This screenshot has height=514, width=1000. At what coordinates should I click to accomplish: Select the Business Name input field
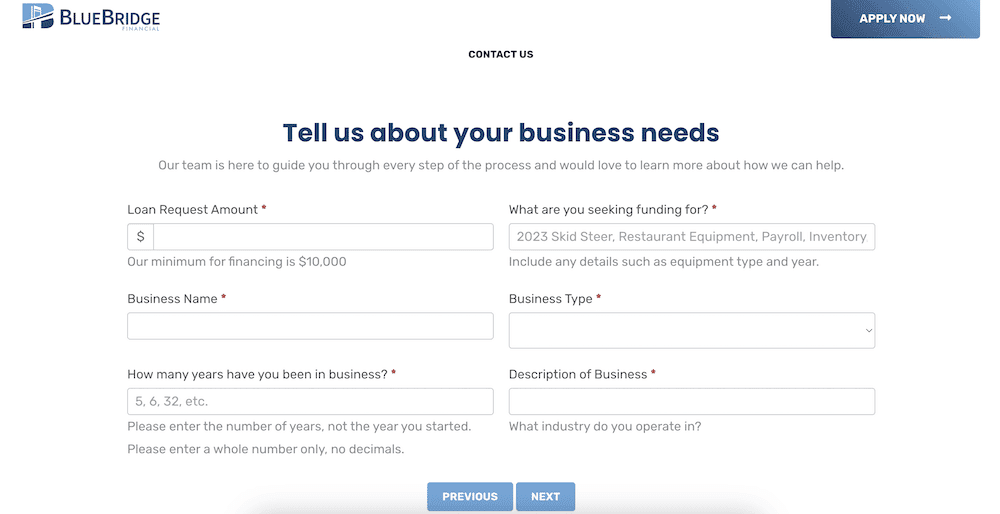[310, 326]
